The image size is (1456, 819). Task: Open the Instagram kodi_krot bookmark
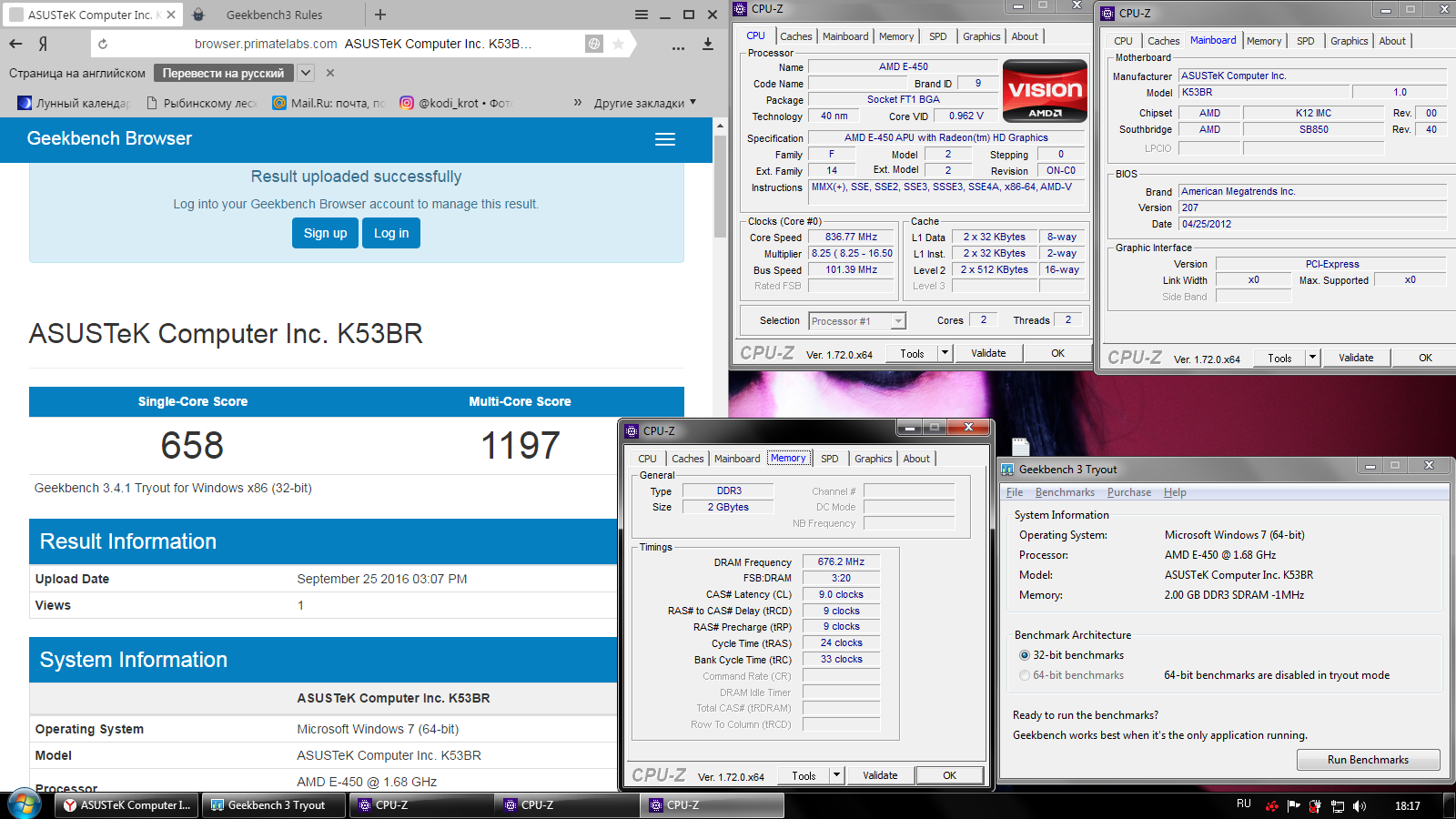(x=457, y=103)
